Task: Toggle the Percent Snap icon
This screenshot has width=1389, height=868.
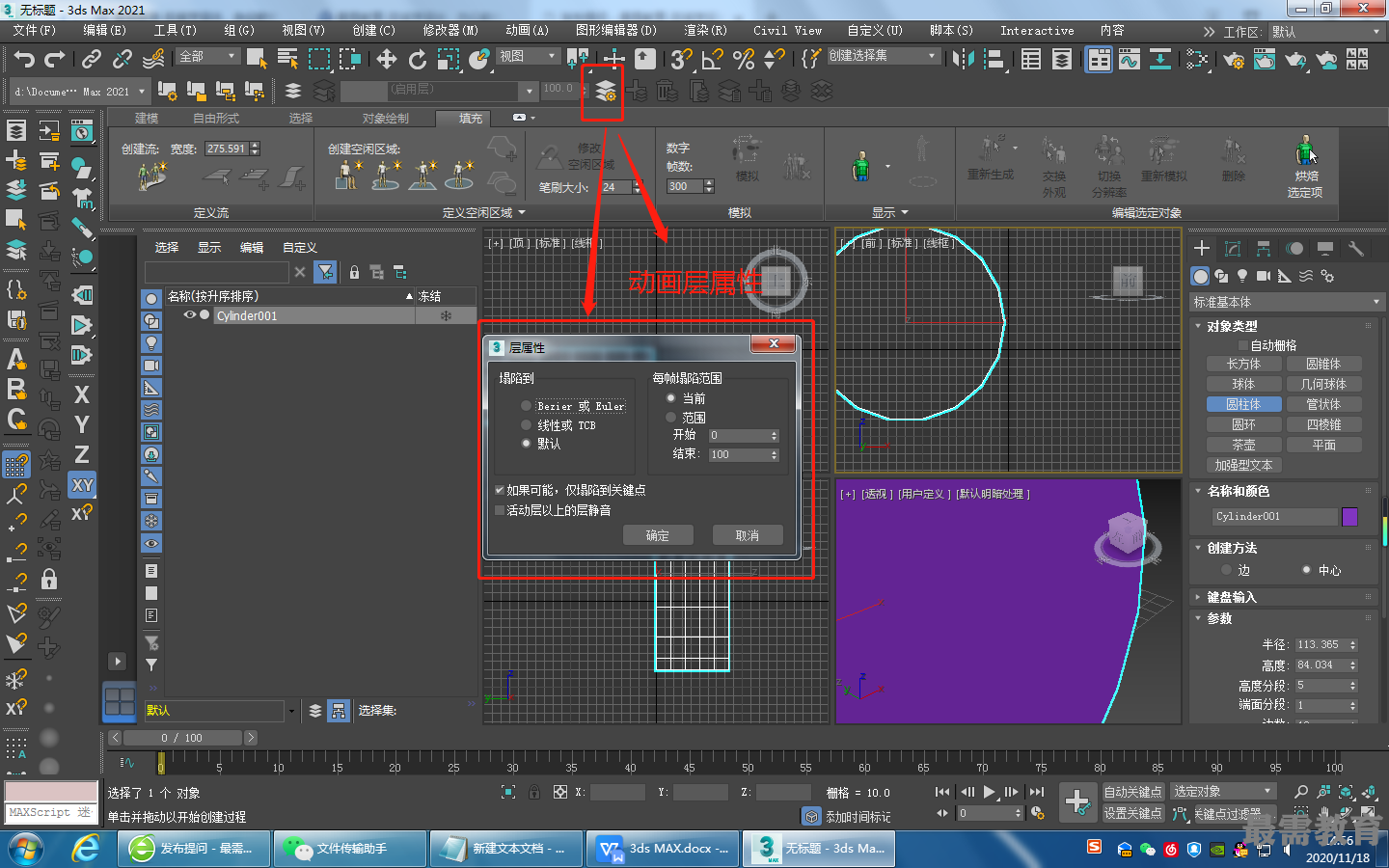Action: [743, 60]
